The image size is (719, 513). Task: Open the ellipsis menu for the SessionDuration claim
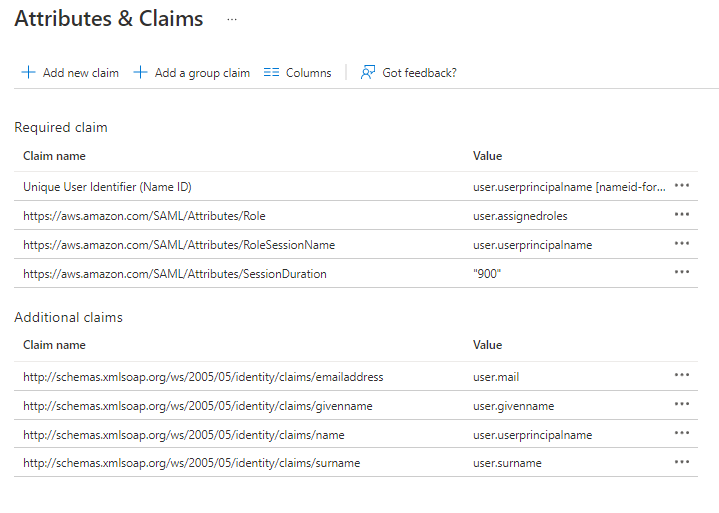click(x=682, y=273)
